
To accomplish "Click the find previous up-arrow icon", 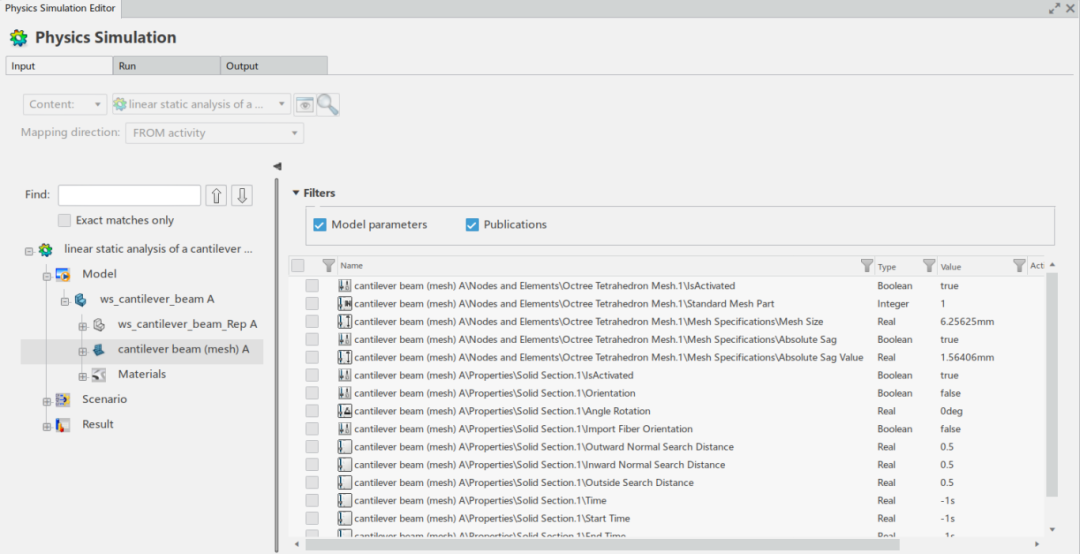I will [x=216, y=195].
